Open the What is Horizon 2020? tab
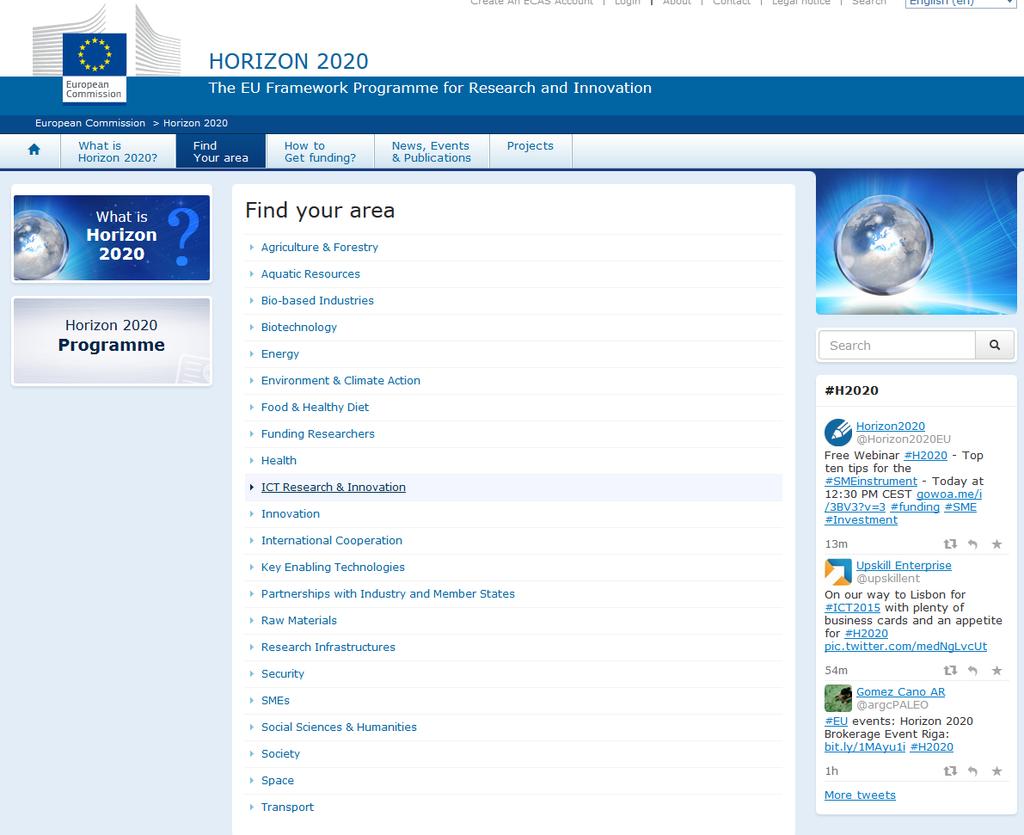The height and width of the screenshot is (835, 1024). [x=118, y=151]
